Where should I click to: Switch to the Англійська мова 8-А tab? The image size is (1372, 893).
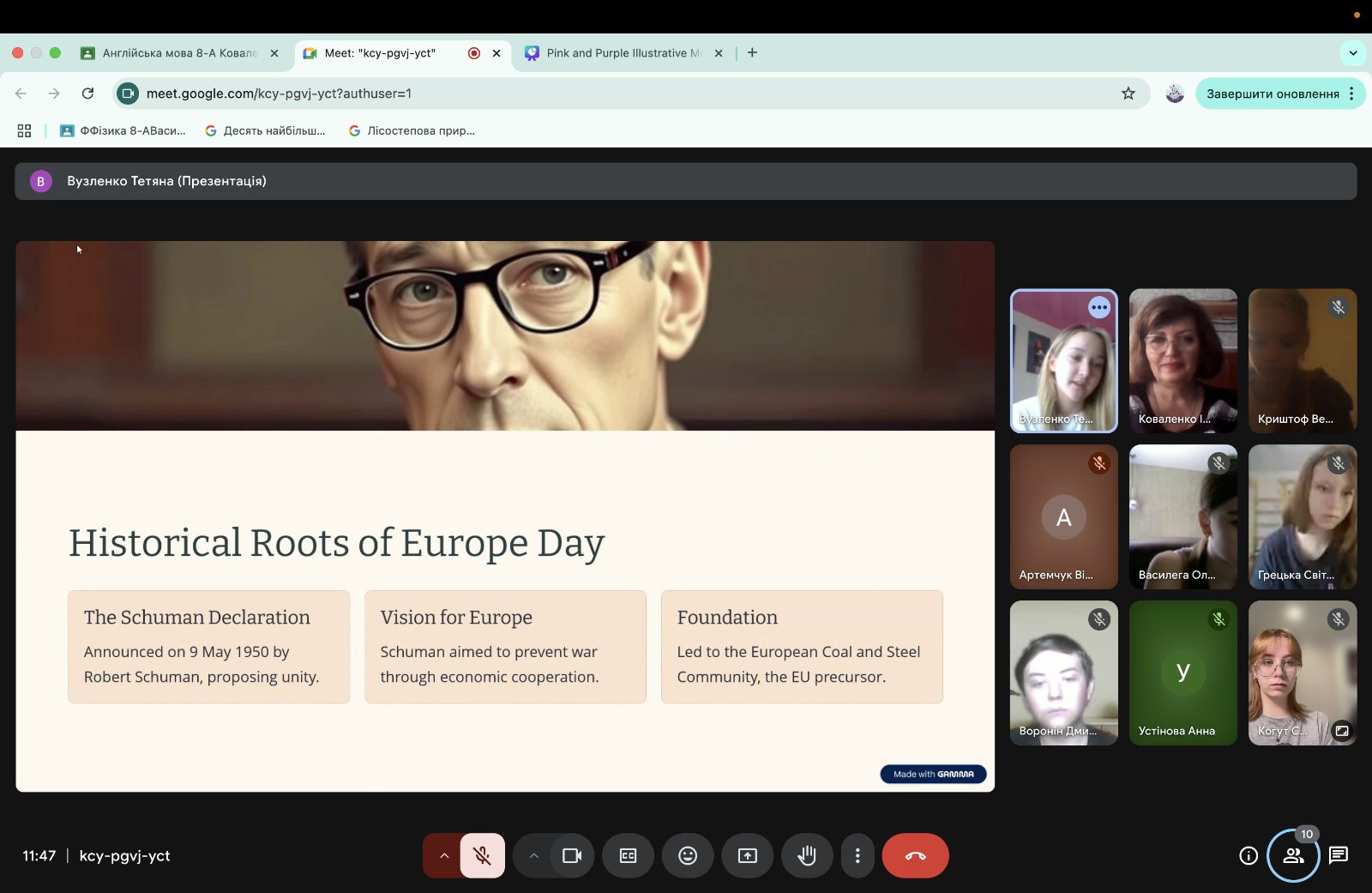[179, 53]
